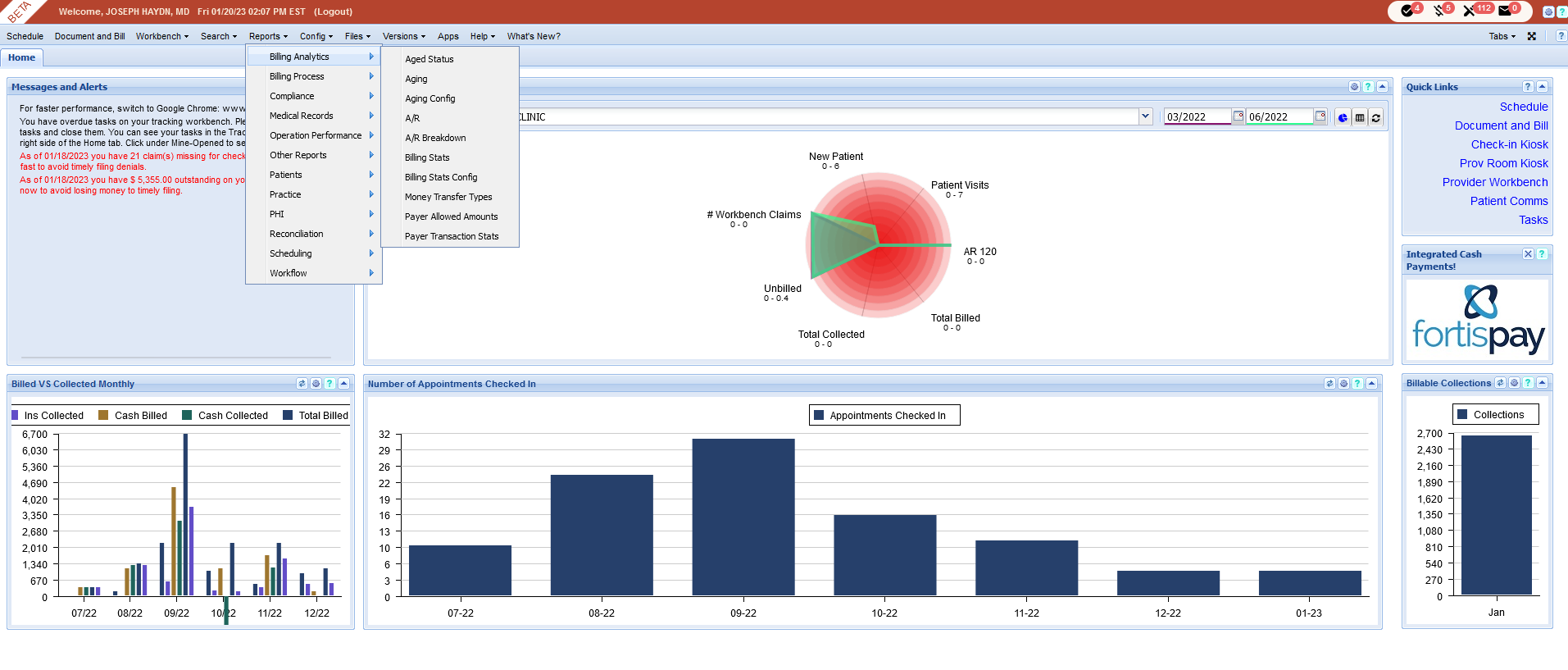Click the 06/2022 end date field
This screenshot has width=1568, height=670.
[x=1279, y=116]
